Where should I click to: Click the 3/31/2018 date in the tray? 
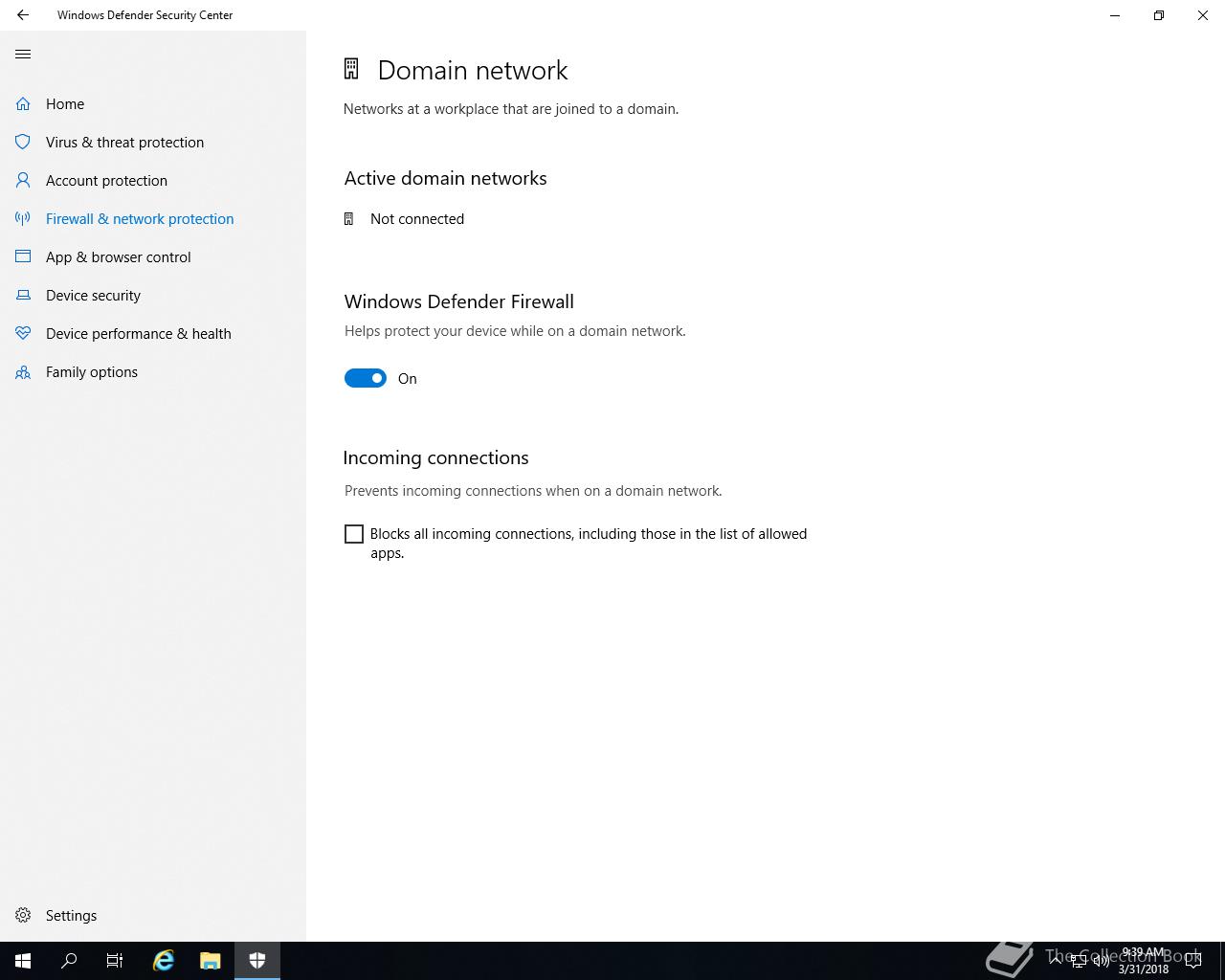pyautogui.click(x=1143, y=969)
